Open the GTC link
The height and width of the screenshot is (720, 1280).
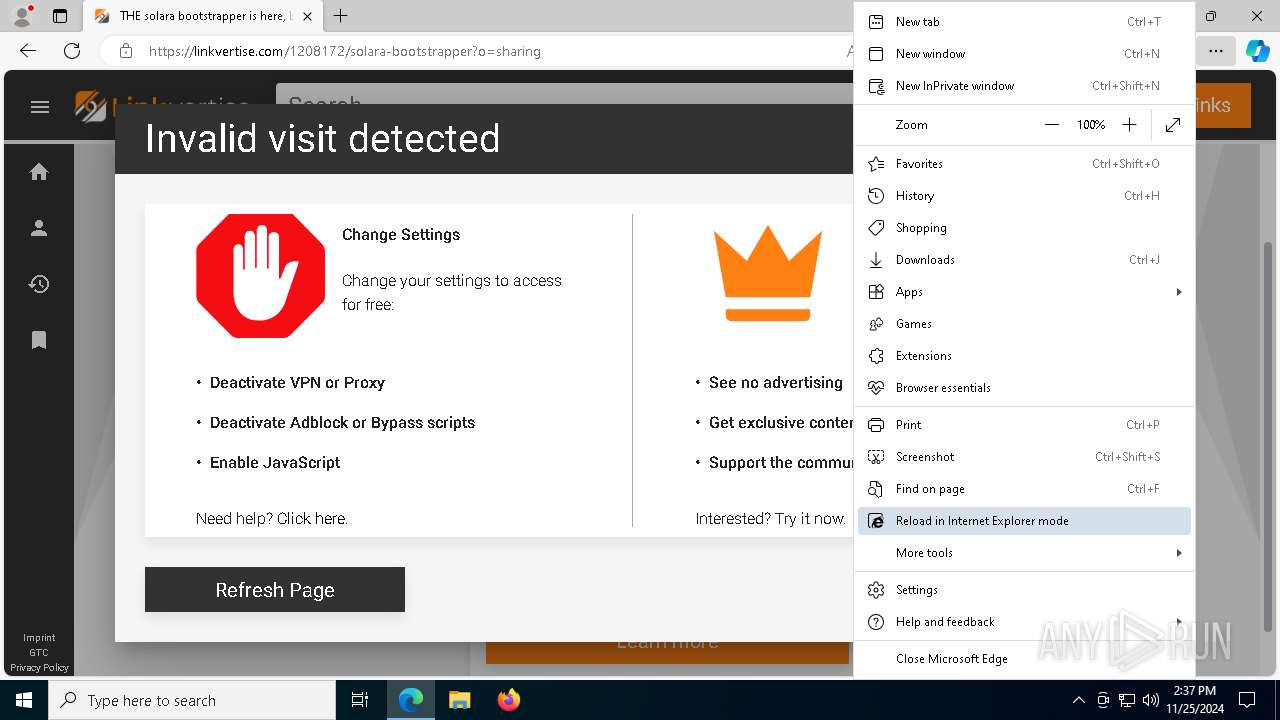39,653
